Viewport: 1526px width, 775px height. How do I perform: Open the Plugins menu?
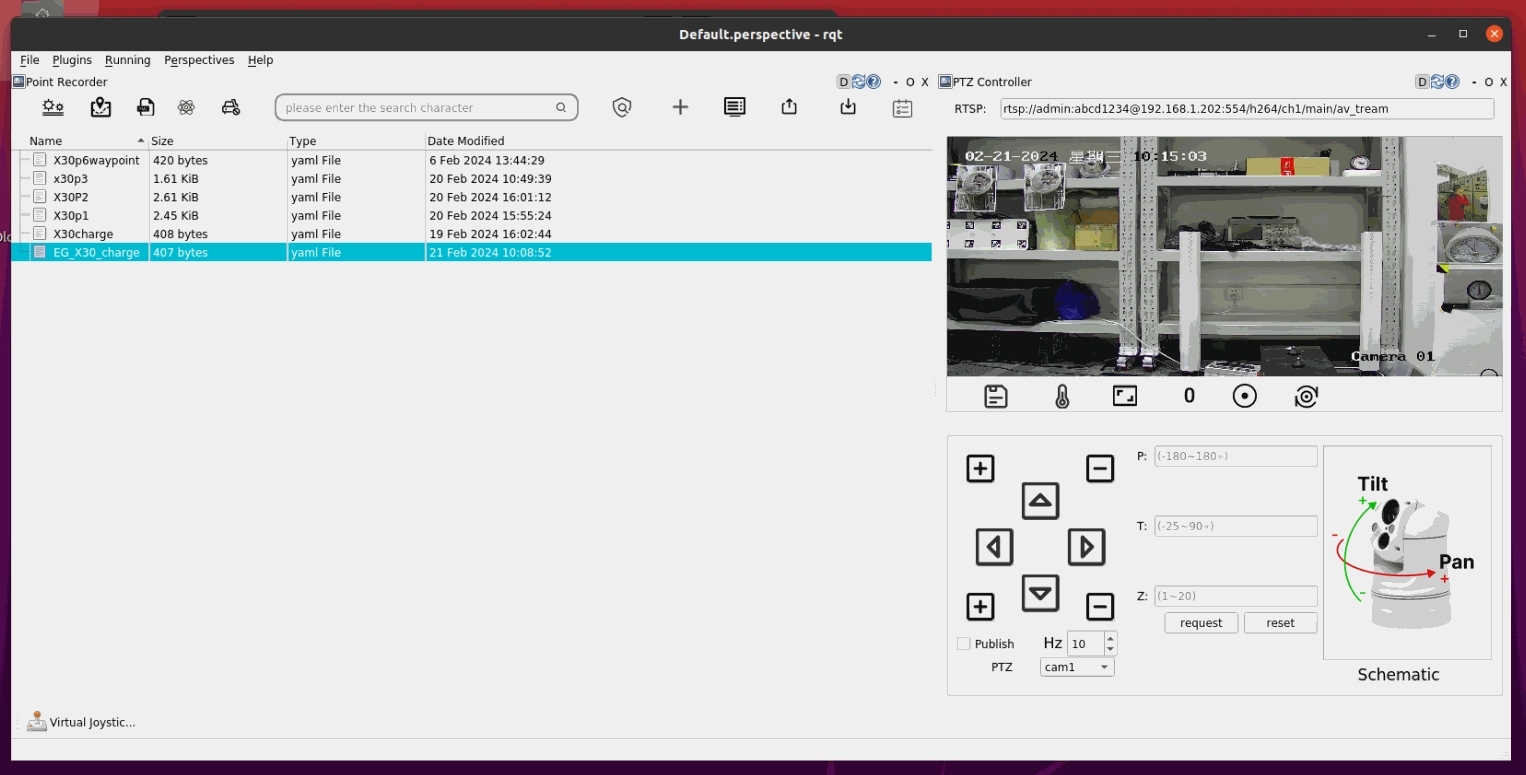(72, 60)
